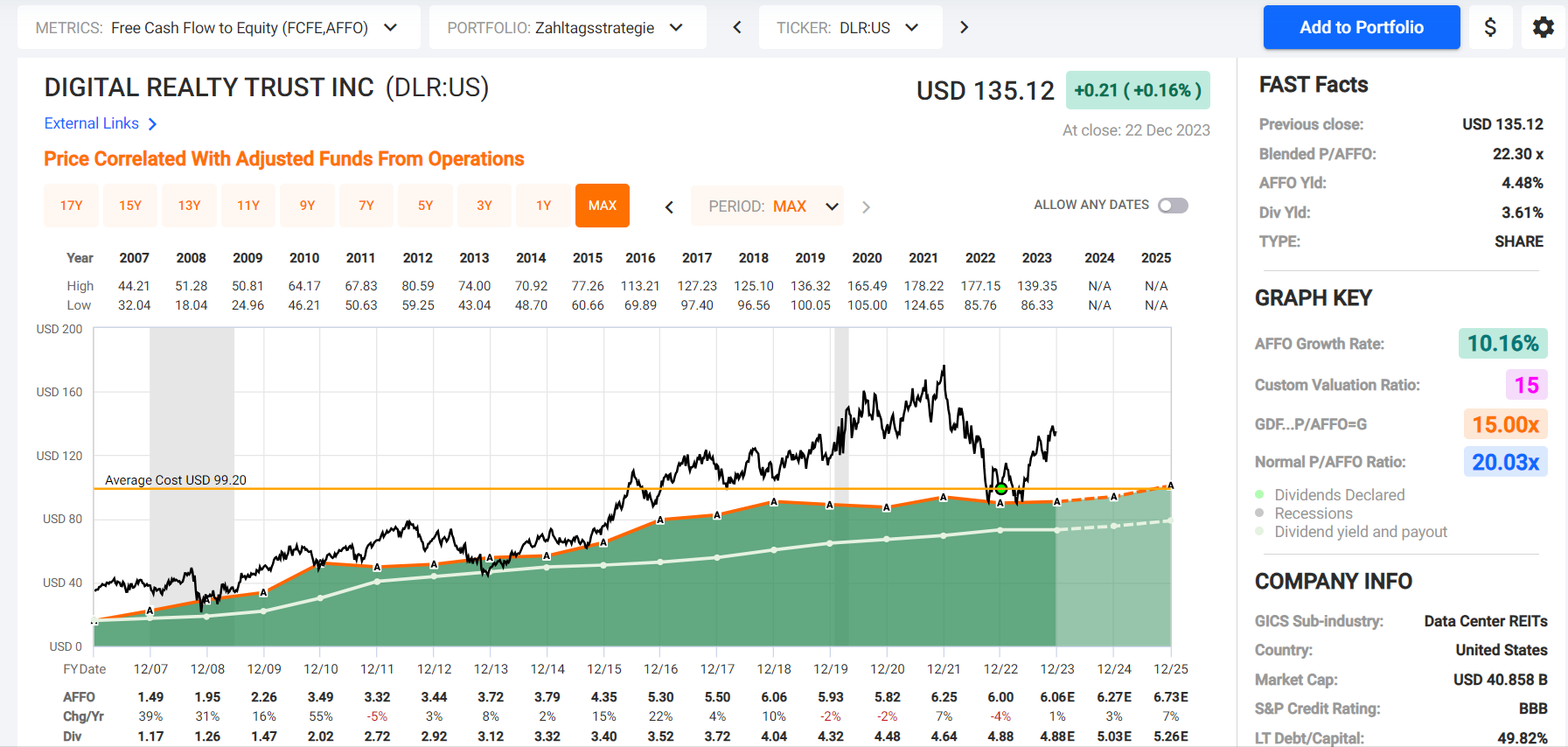Open the PERIOD MAX dropdown

coord(767,206)
